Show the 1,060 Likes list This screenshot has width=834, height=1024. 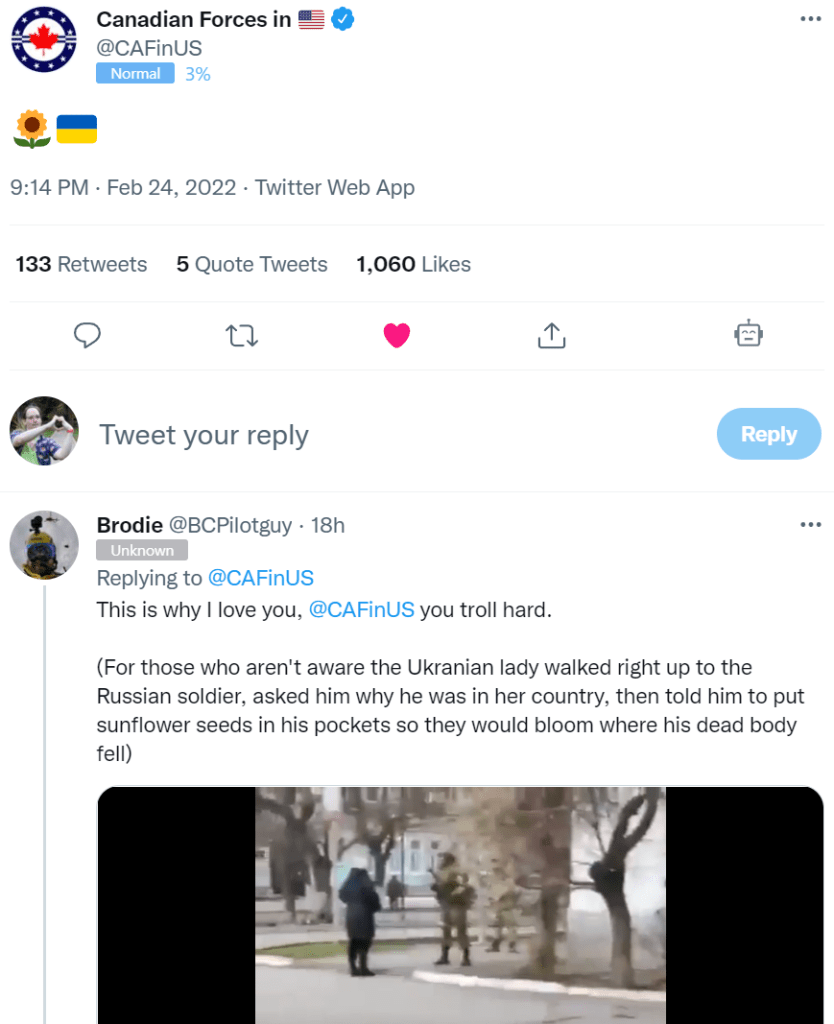tap(413, 264)
